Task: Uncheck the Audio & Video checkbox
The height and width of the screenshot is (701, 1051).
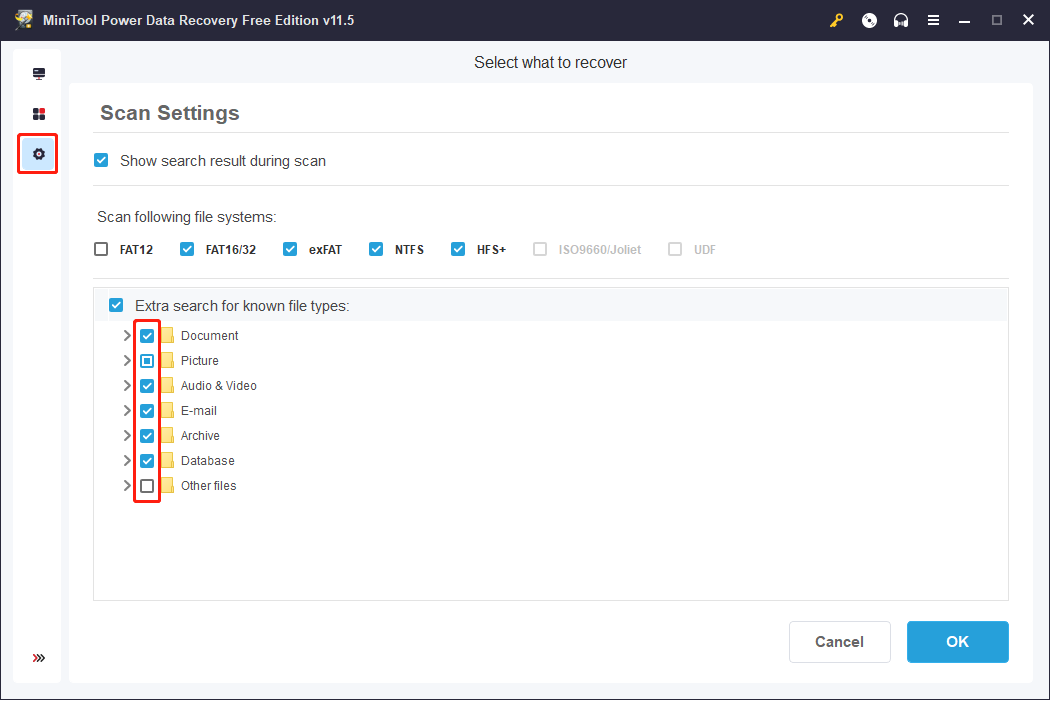Action: click(x=147, y=386)
